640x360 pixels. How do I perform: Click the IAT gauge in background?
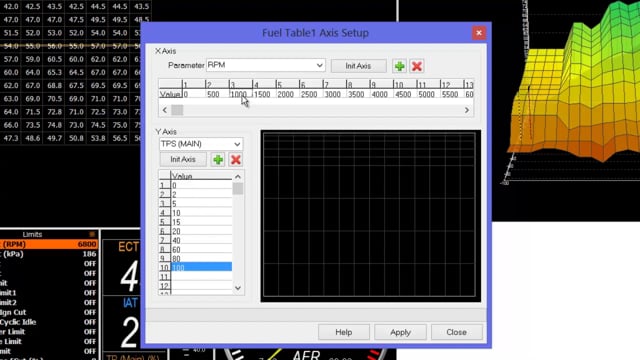(x=122, y=323)
